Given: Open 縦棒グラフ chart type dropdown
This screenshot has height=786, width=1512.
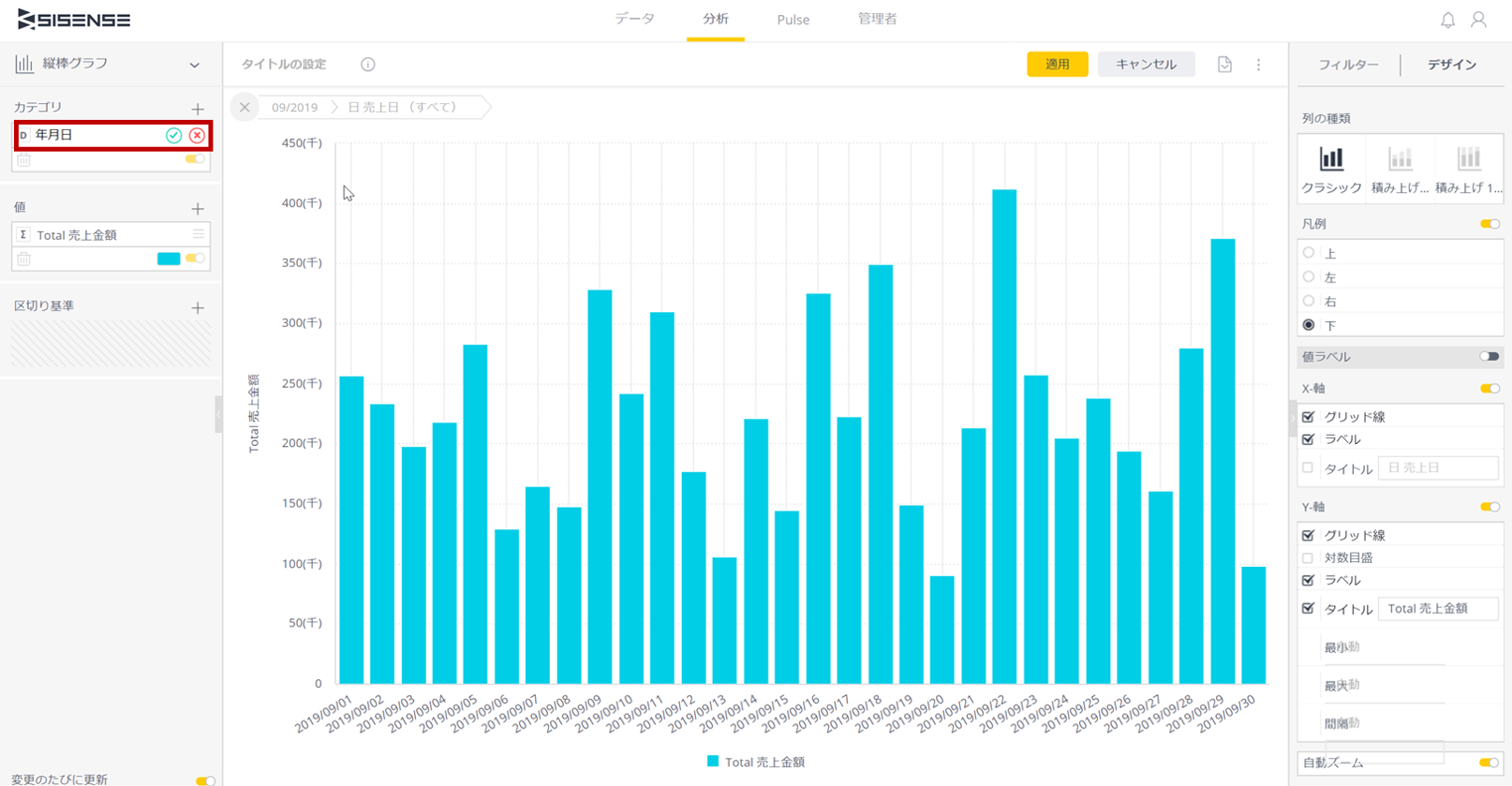Looking at the screenshot, I should pyautogui.click(x=195, y=65).
